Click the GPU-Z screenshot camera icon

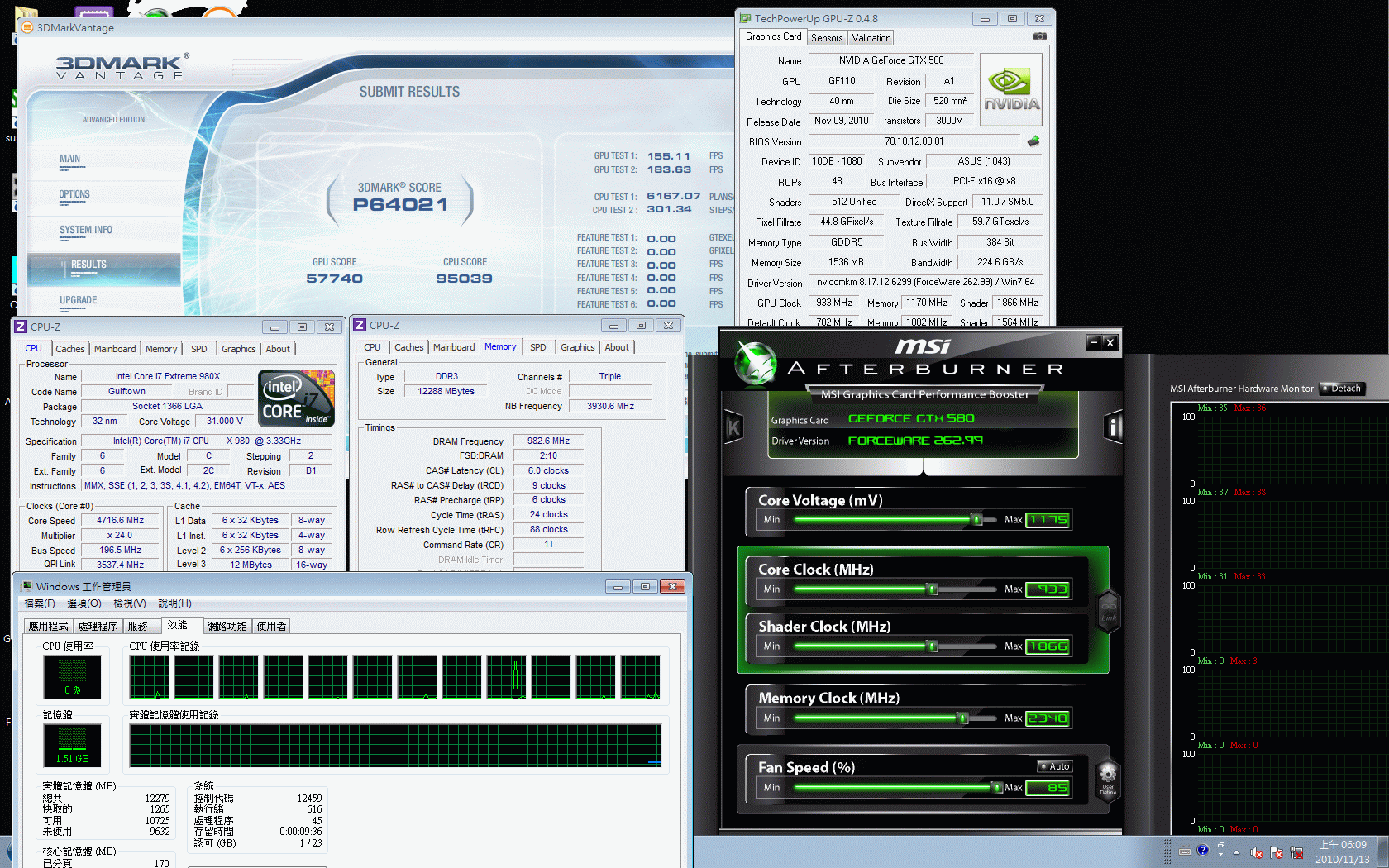[1039, 36]
